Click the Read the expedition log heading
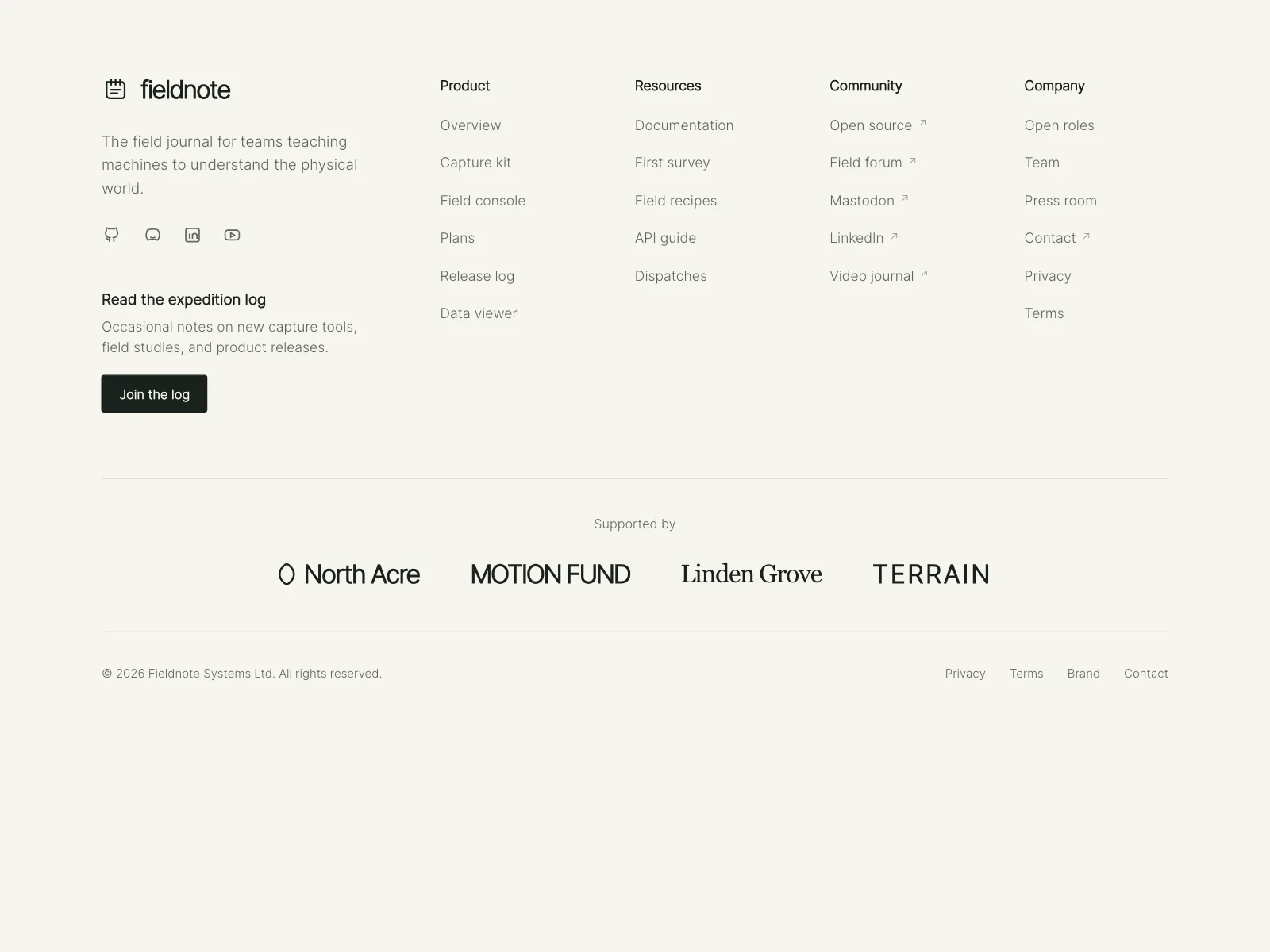 (x=183, y=300)
